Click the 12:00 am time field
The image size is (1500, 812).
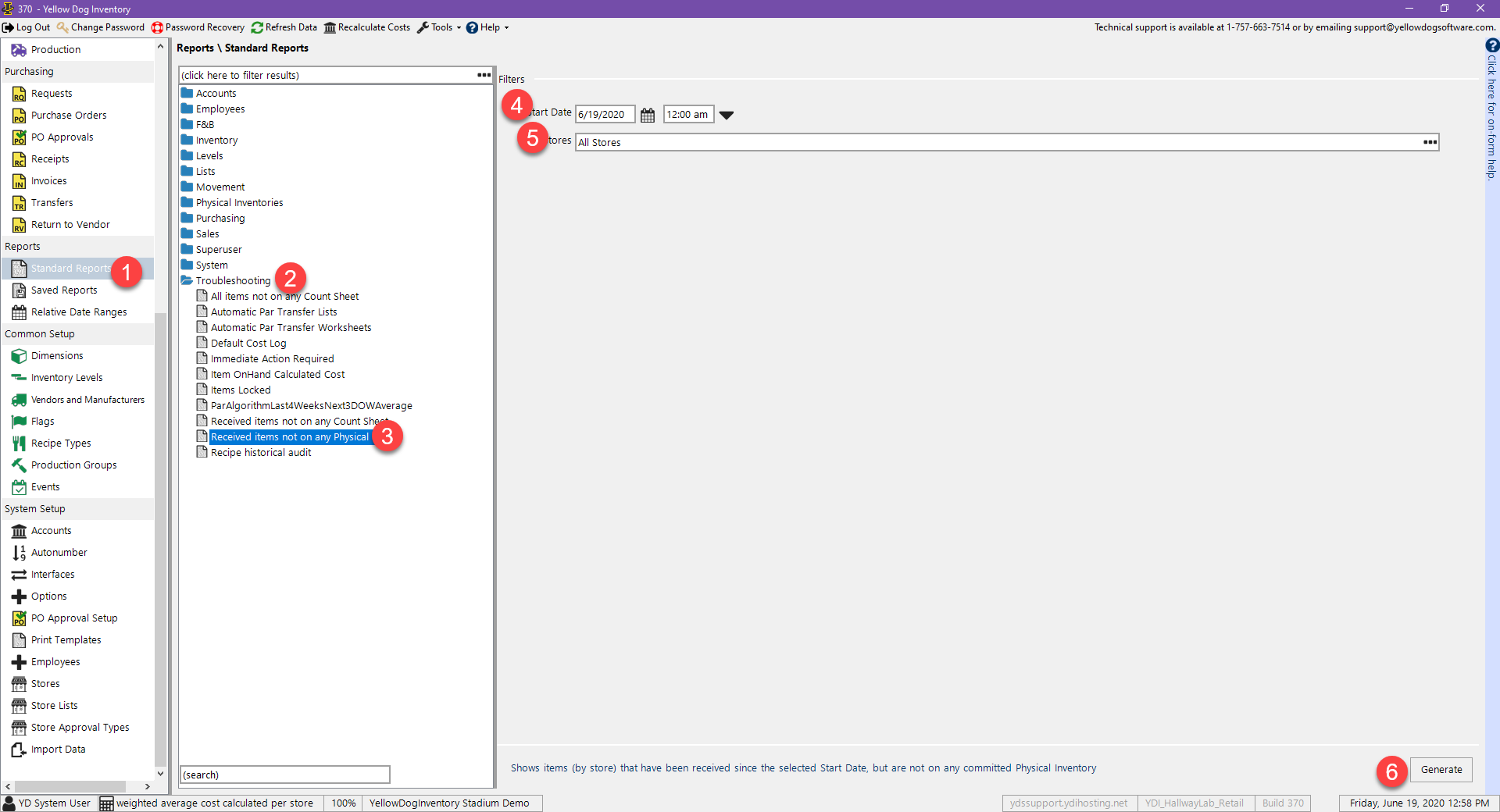688,115
